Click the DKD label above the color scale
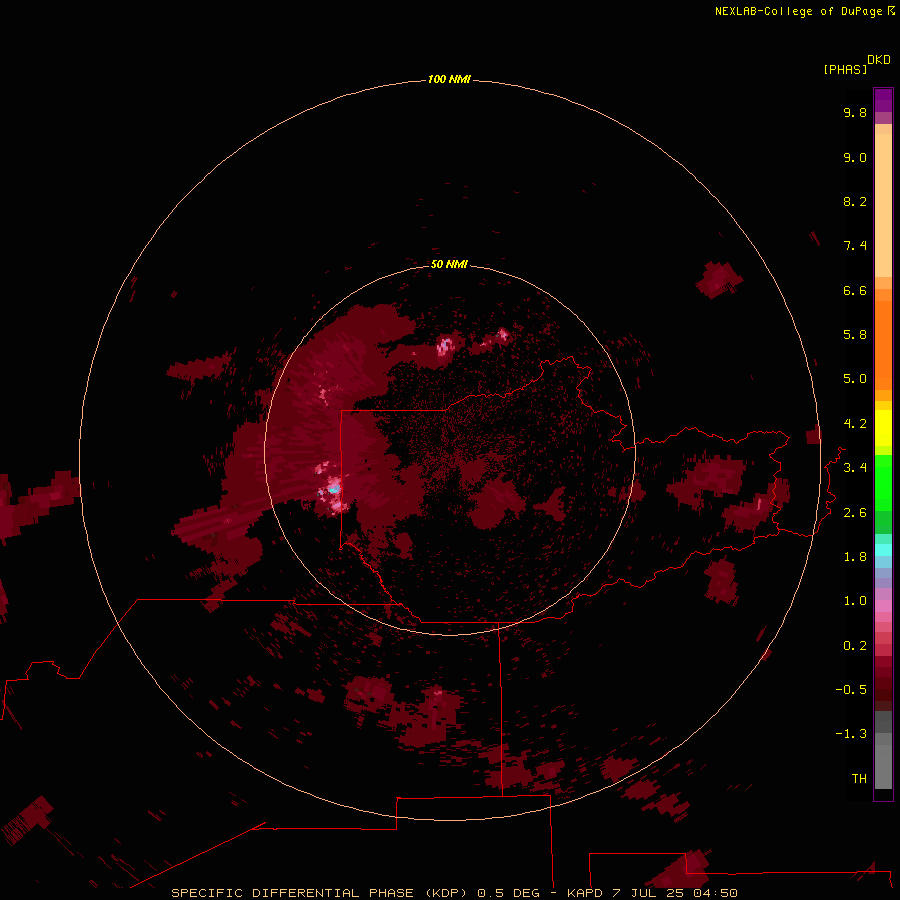Viewport: 900px width, 900px height. click(879, 60)
